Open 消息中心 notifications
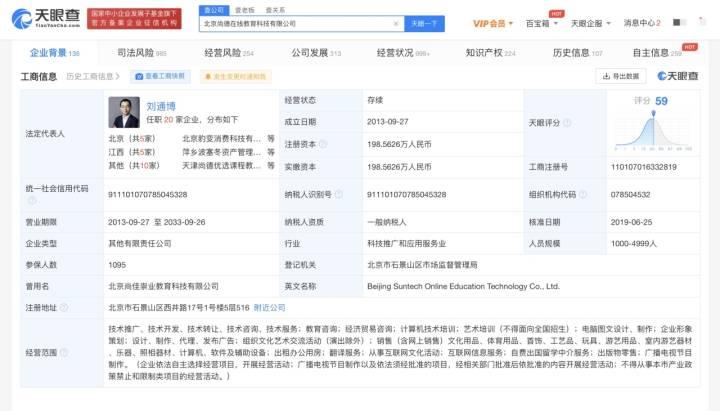The width and height of the screenshot is (720, 411). 642,23
